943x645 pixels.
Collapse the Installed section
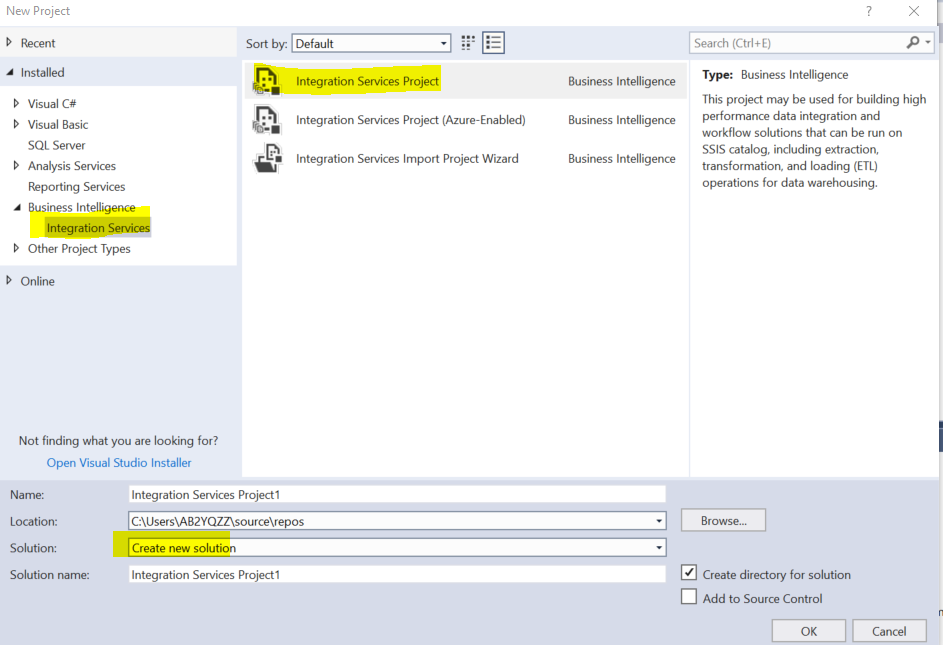click(x=10, y=72)
